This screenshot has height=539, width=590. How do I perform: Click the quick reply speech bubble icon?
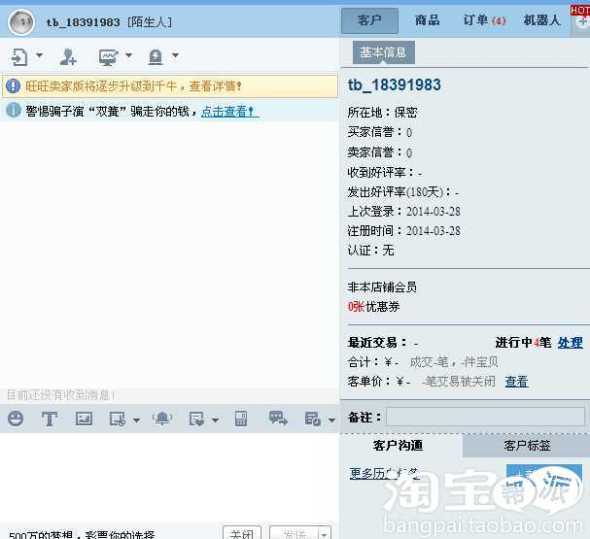click(278, 418)
